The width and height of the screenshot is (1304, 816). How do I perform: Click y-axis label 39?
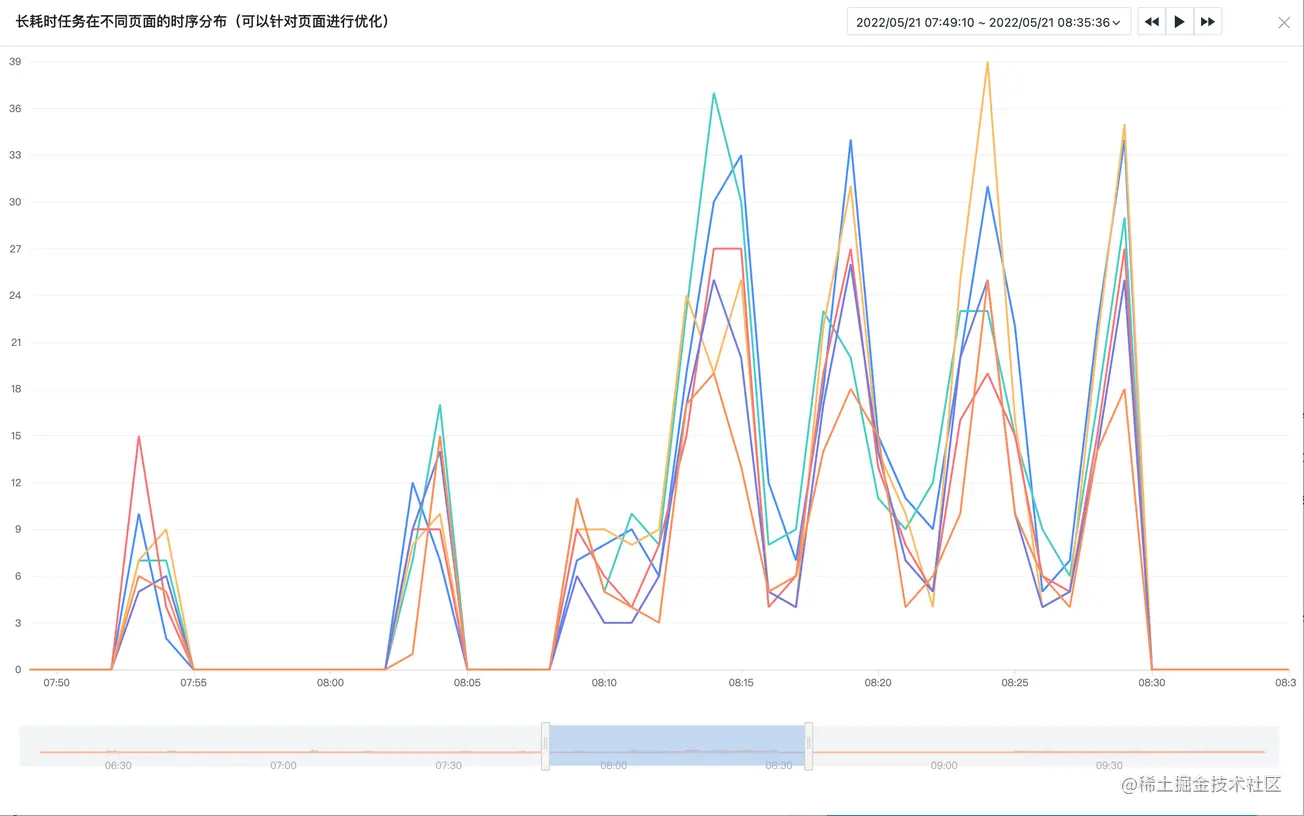point(14,62)
